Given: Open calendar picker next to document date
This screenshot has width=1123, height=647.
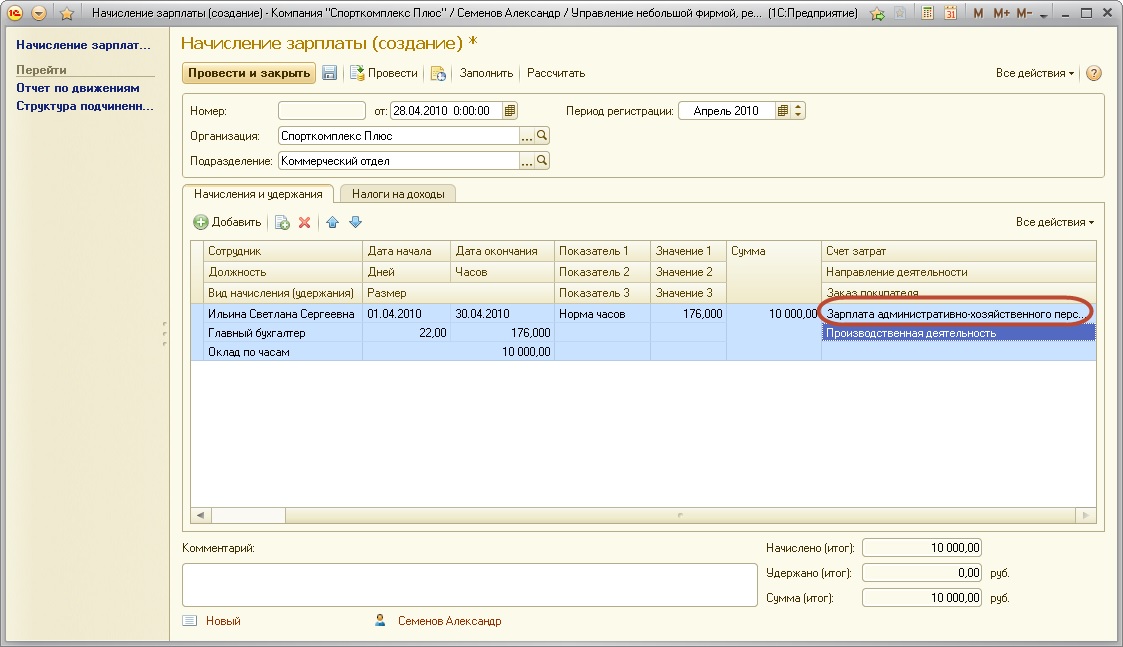Looking at the screenshot, I should pyautogui.click(x=510, y=111).
